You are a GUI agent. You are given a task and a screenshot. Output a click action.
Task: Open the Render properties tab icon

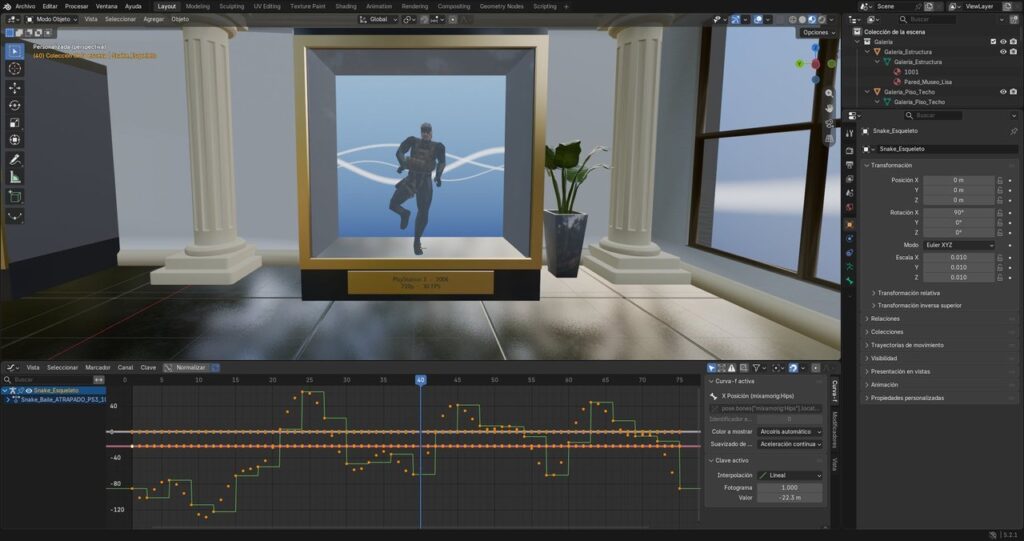coord(850,151)
